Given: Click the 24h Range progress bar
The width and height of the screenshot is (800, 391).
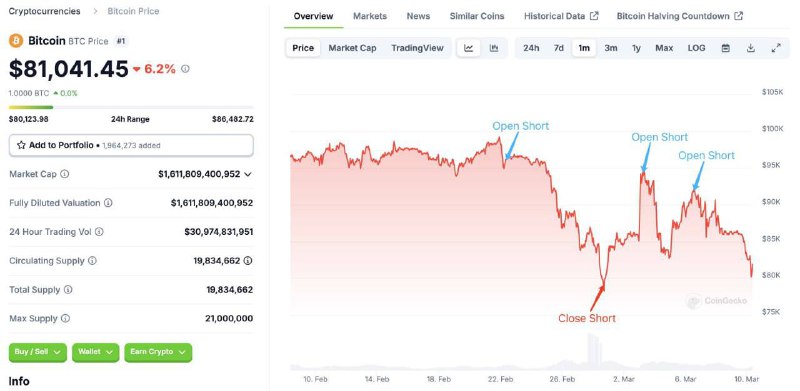Looking at the screenshot, I should coord(131,107).
